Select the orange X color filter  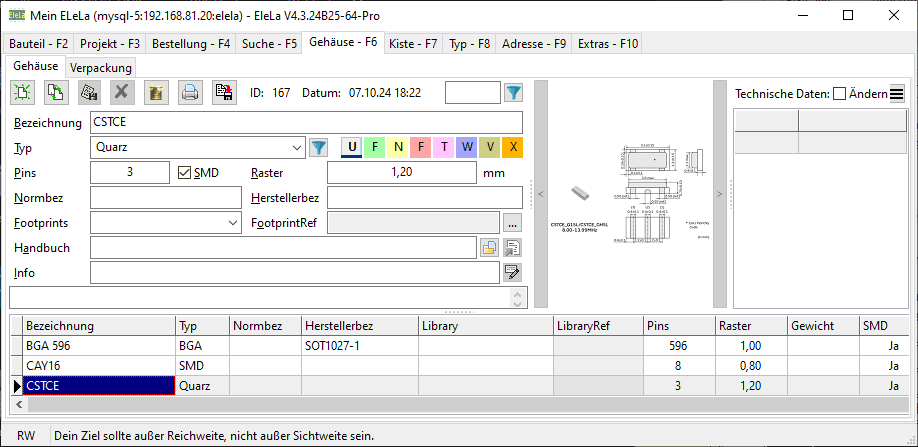[x=512, y=148]
